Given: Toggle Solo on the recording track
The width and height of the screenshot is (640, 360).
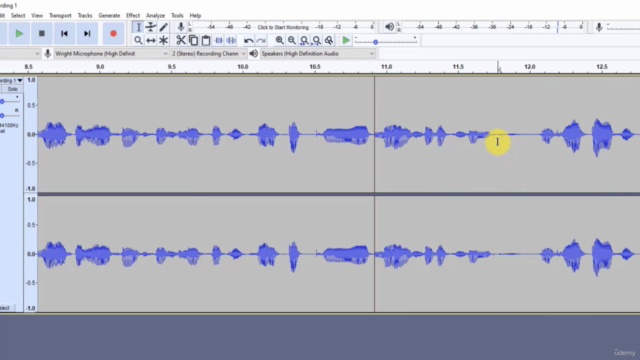Looking at the screenshot, I should point(12,89).
